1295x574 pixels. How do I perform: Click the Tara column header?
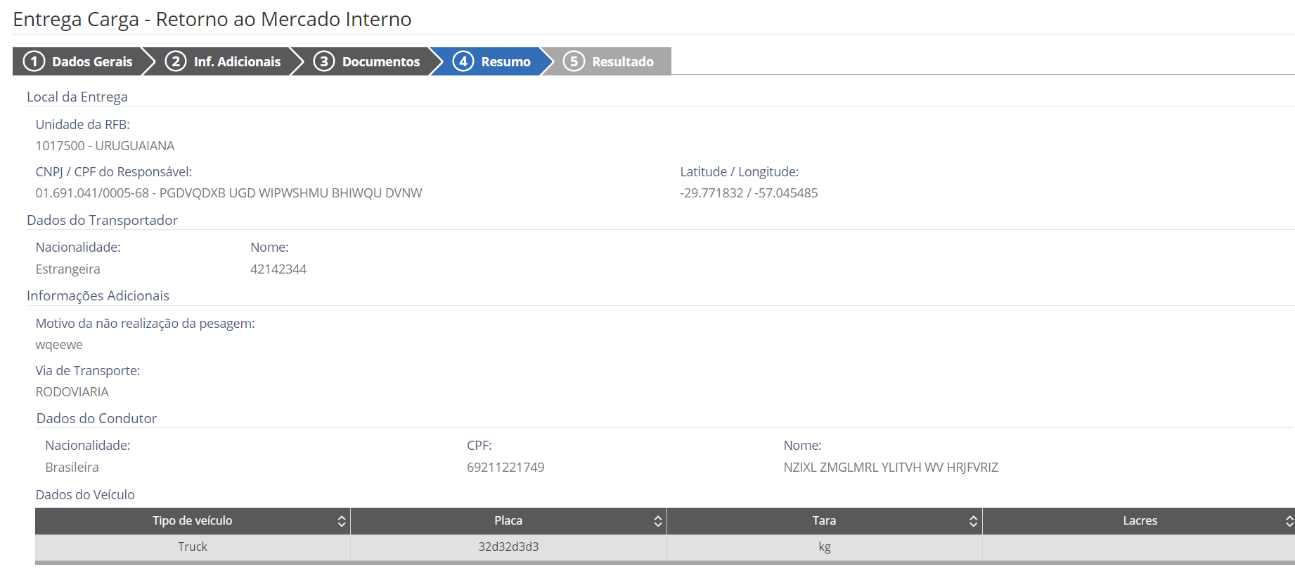click(x=824, y=521)
